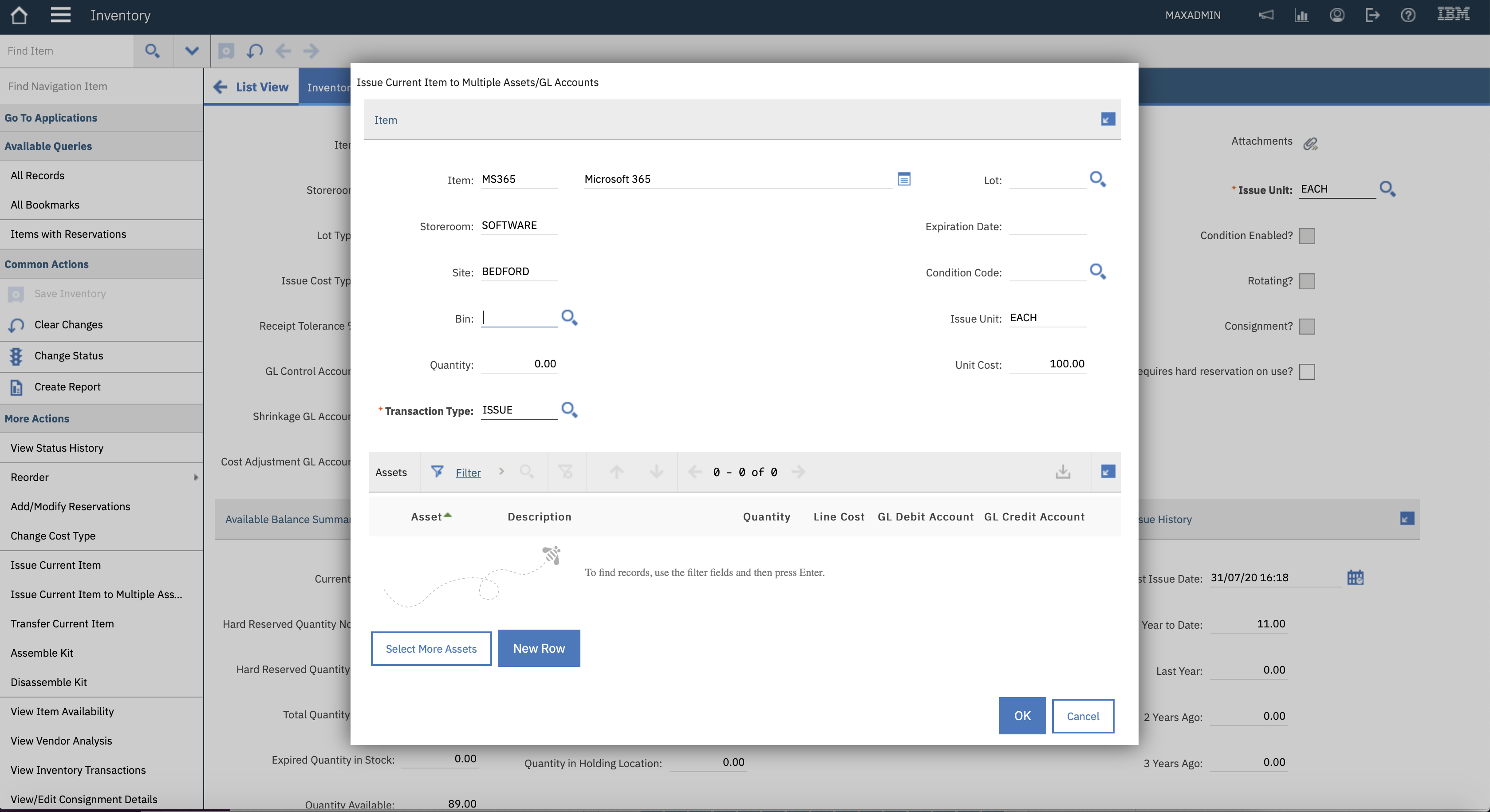This screenshot has height=812, width=1490.
Task: Toggle the Condition Enabled checkbox
Action: click(x=1307, y=236)
